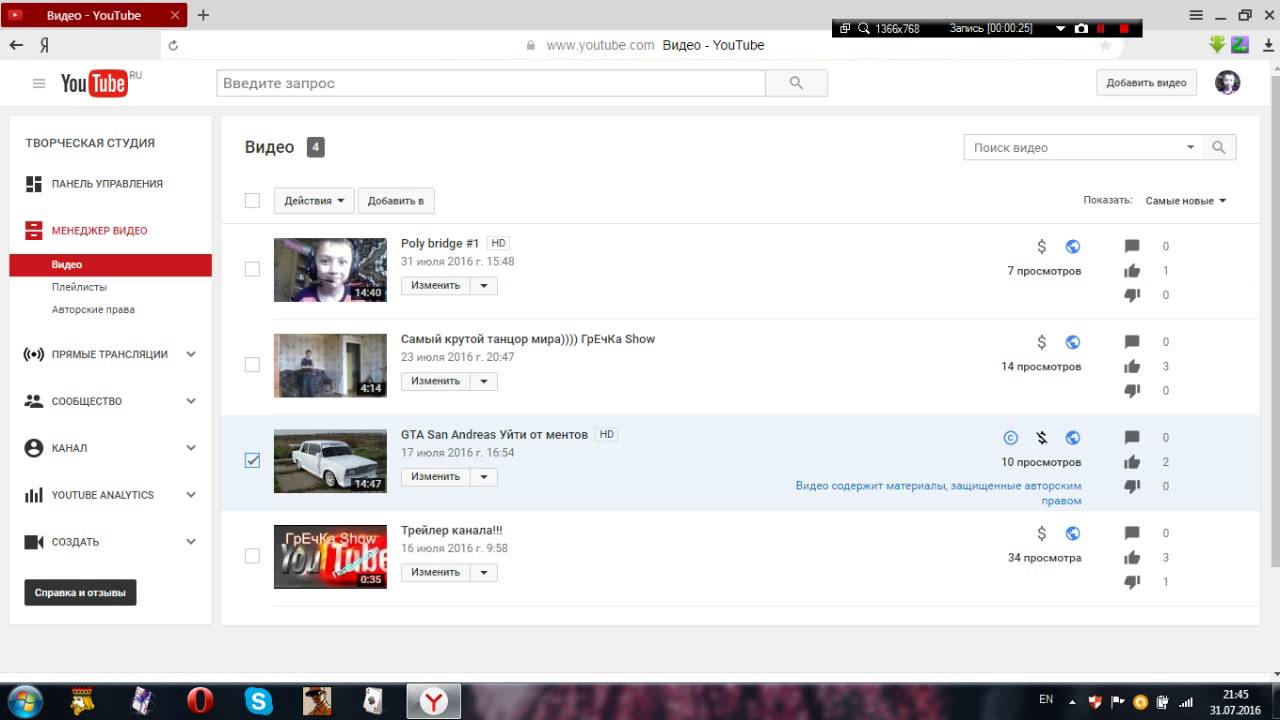1280x720 pixels.
Task: Switch to Видео - YouTube browser tab
Action: click(95, 15)
